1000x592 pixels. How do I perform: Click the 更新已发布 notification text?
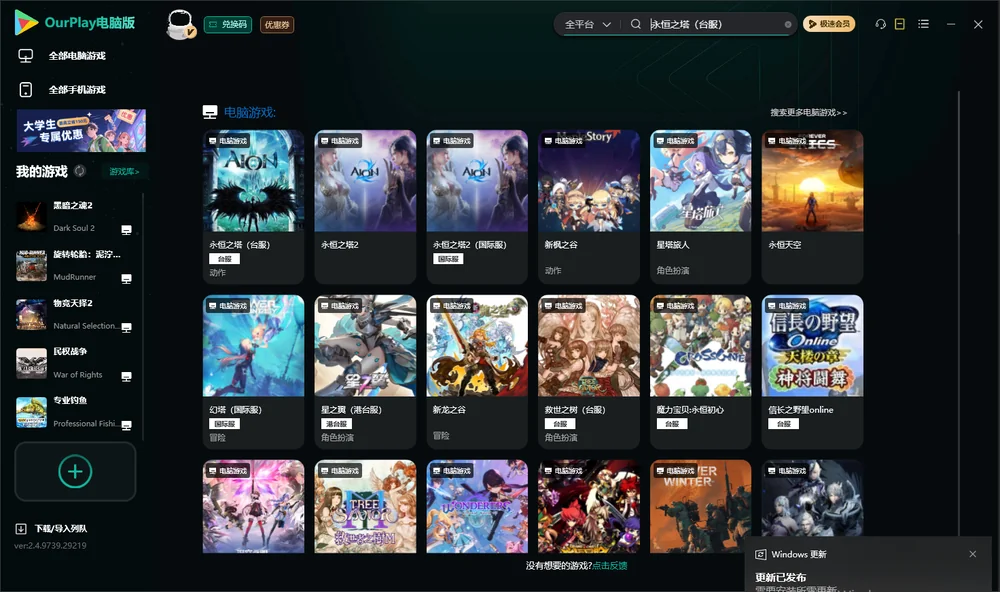[781, 577]
